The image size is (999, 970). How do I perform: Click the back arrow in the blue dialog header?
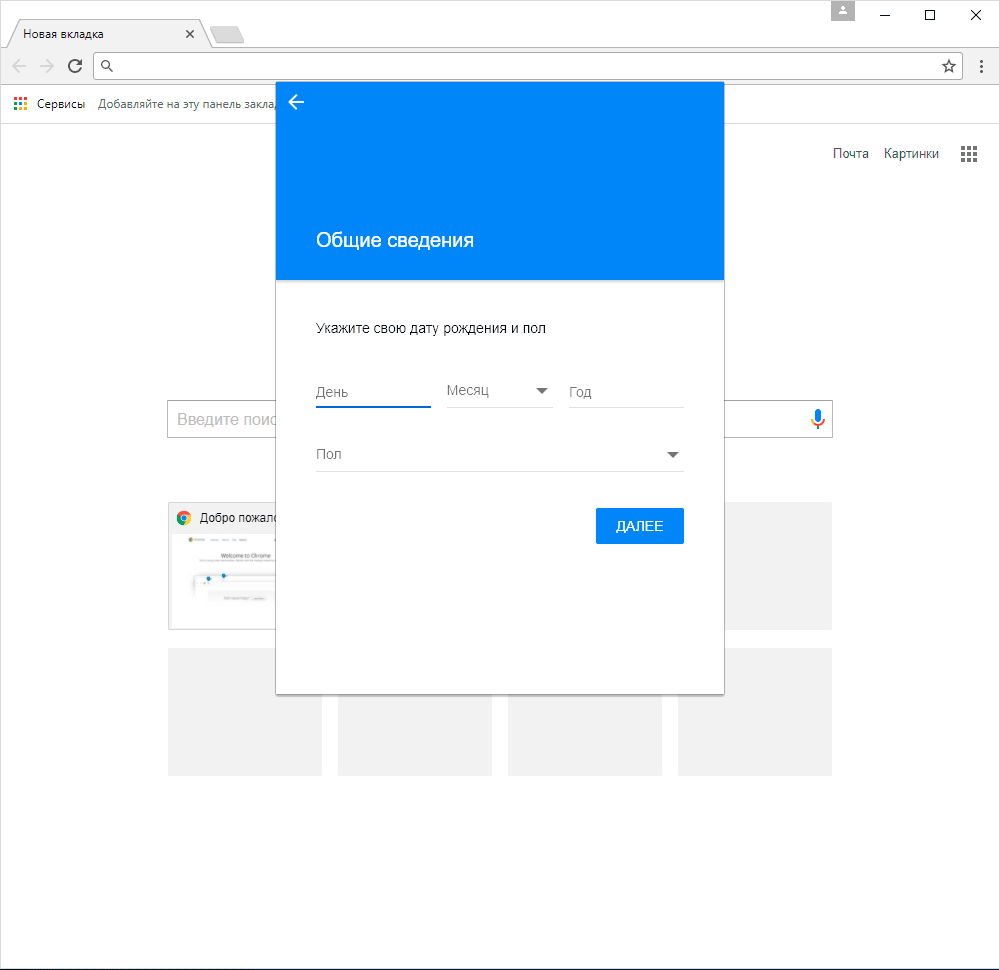pyautogui.click(x=296, y=102)
